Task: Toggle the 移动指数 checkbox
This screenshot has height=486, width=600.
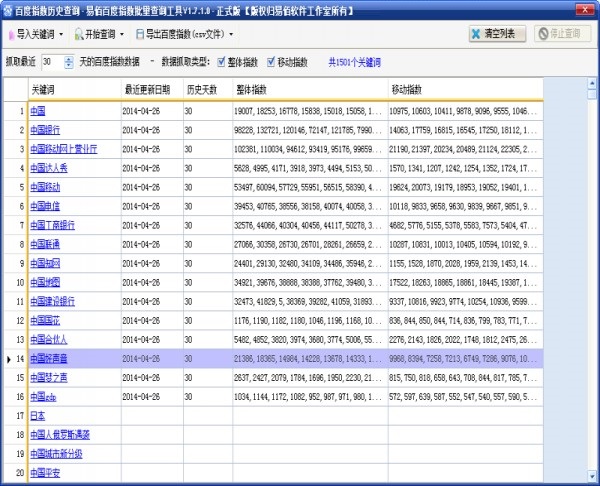Action: click(x=269, y=62)
